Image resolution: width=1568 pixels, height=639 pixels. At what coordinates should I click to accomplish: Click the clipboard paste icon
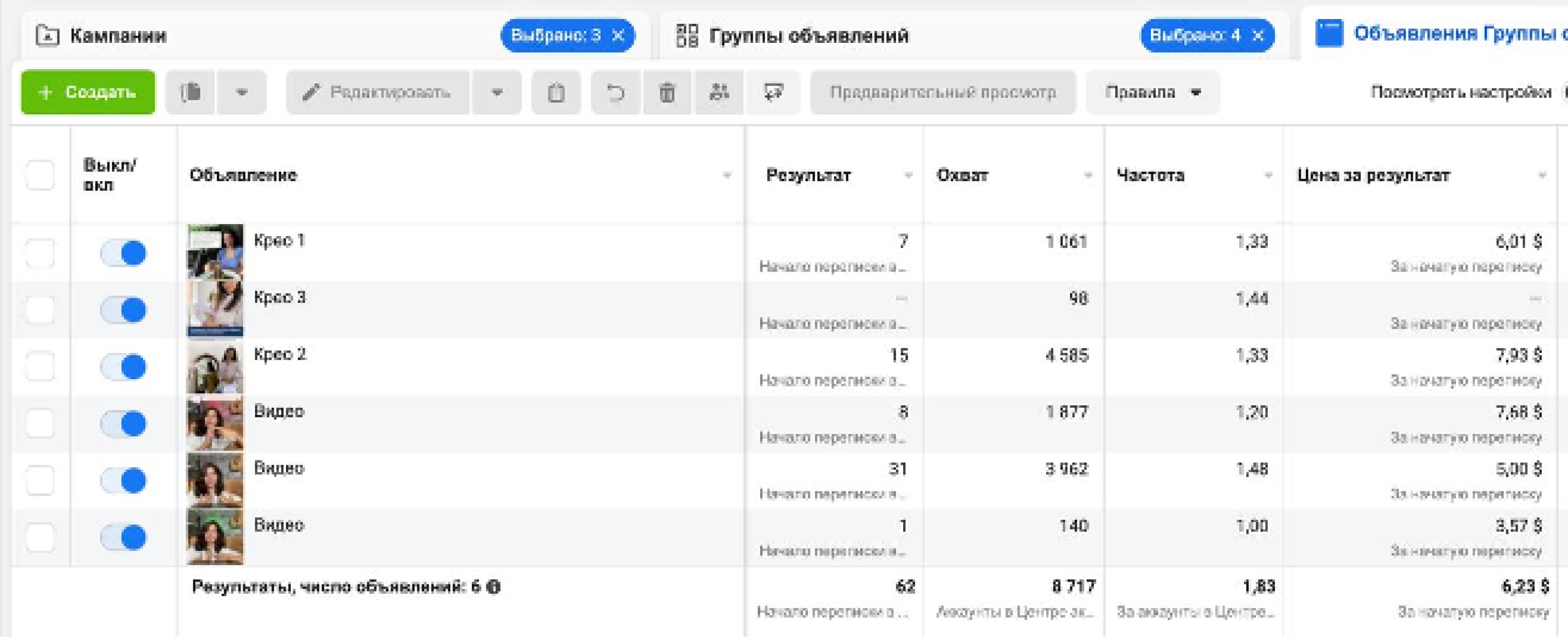556,93
